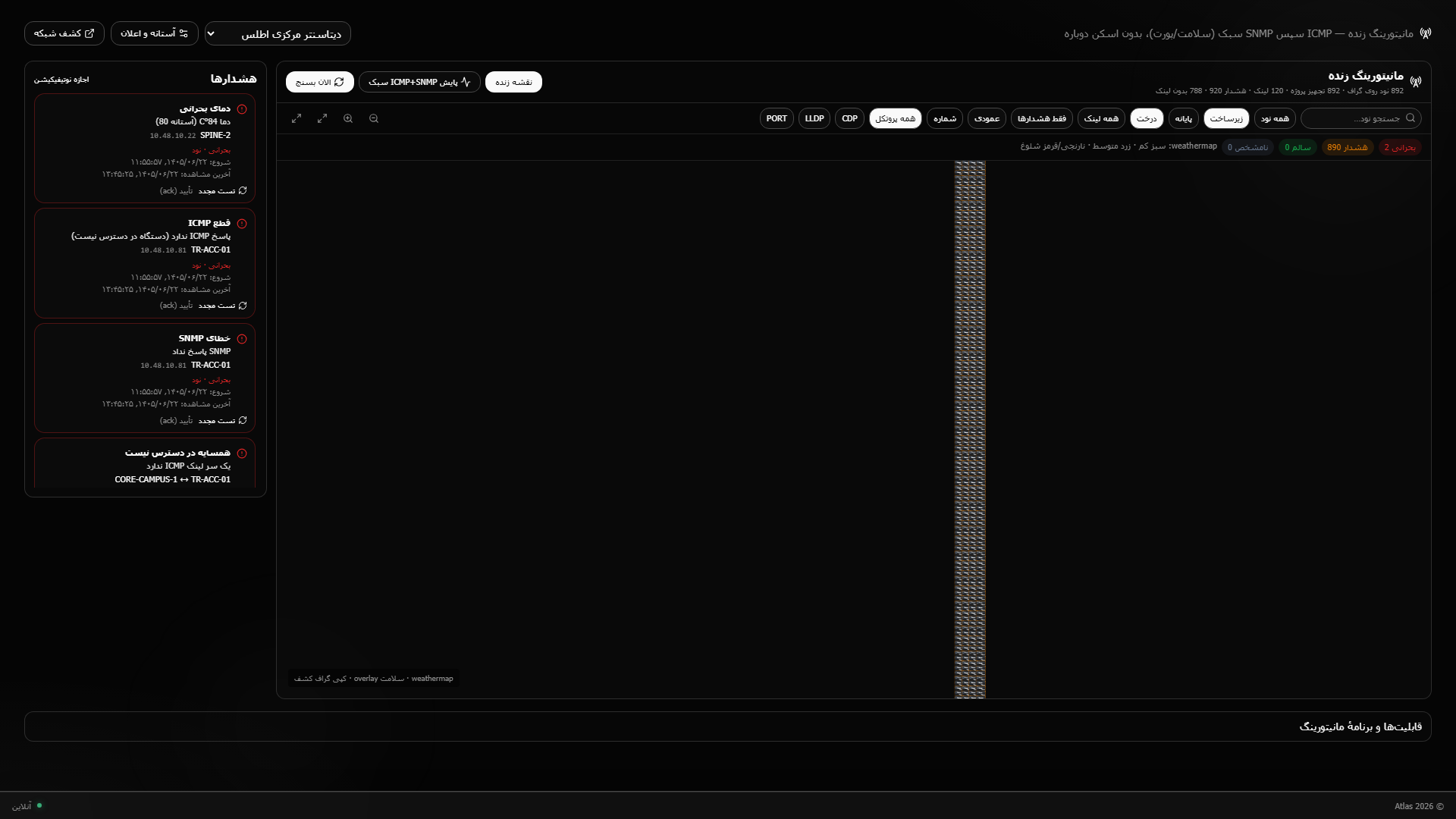Image resolution: width=1456 pixels, height=819 pixels.
Task: Click the antenna icon beside مانیتورینگ زنده panel title
Action: (x=1416, y=81)
